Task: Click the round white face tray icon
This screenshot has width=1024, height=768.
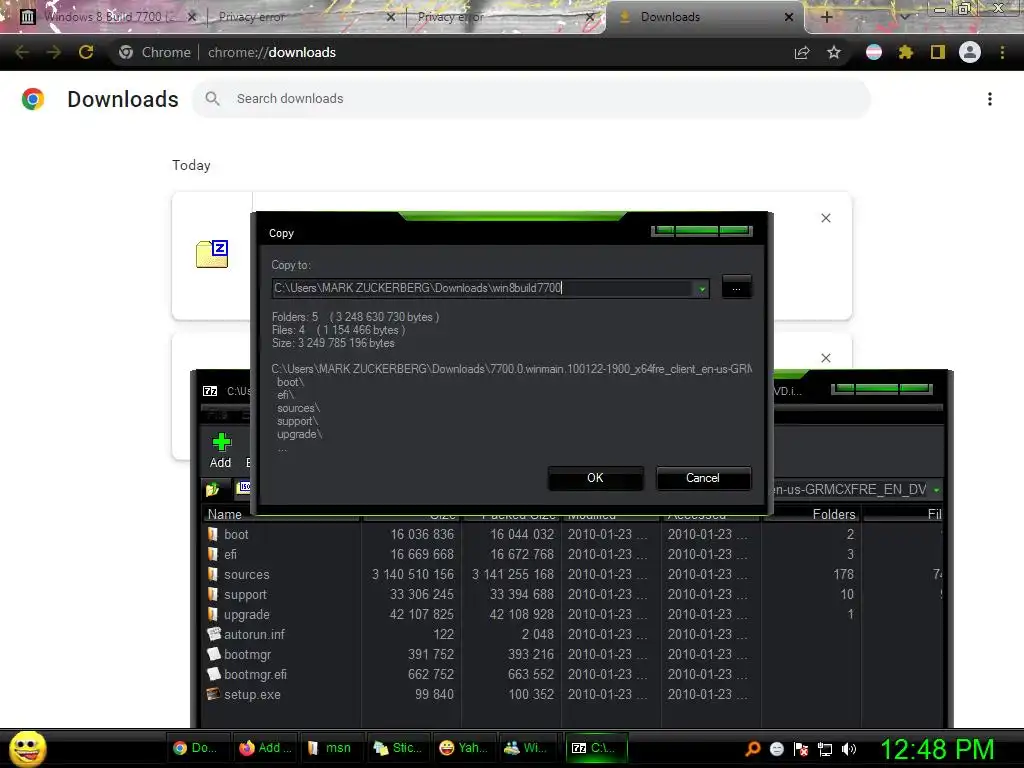Action: click(776, 748)
